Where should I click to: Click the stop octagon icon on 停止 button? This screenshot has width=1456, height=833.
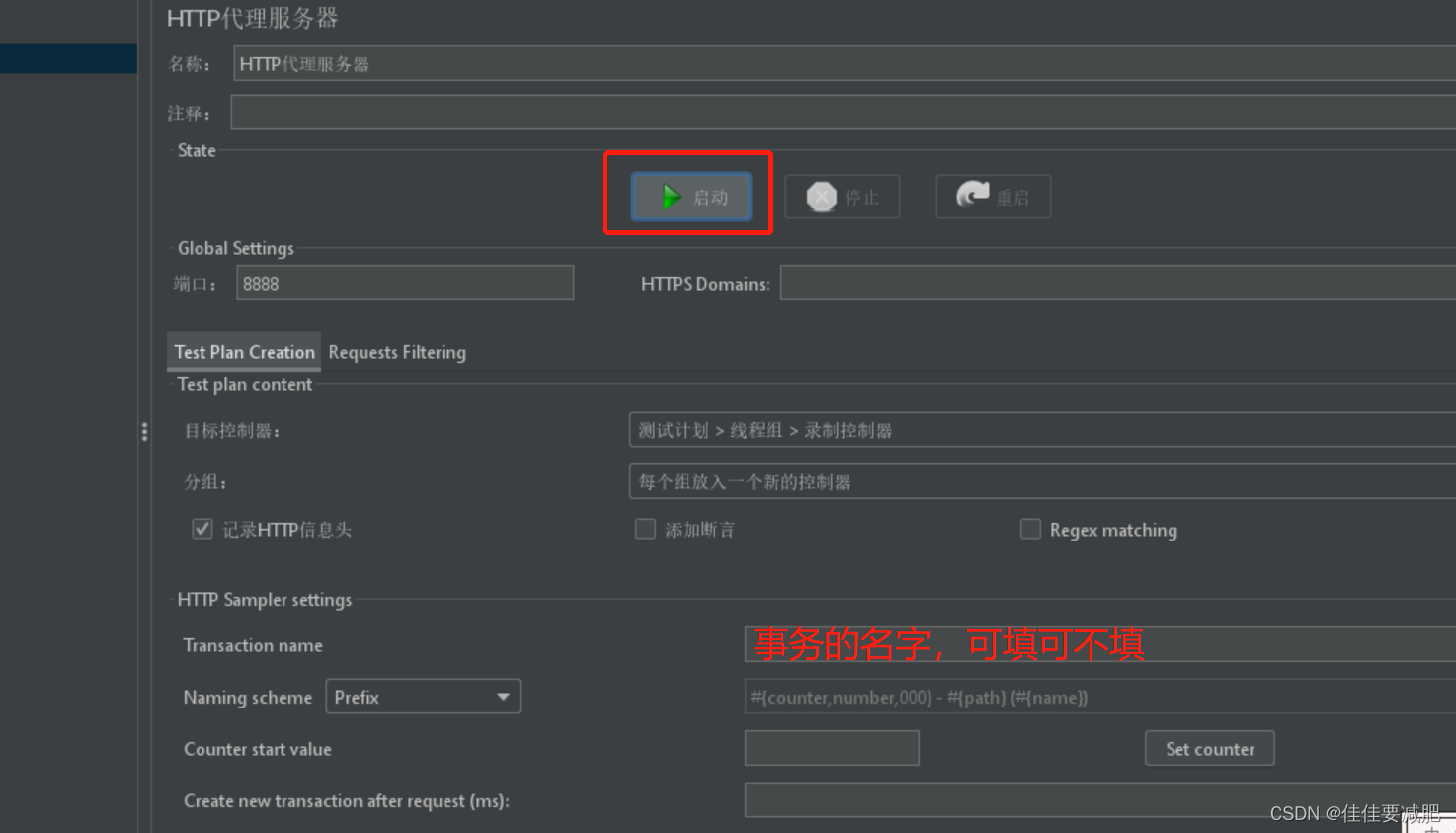822,197
